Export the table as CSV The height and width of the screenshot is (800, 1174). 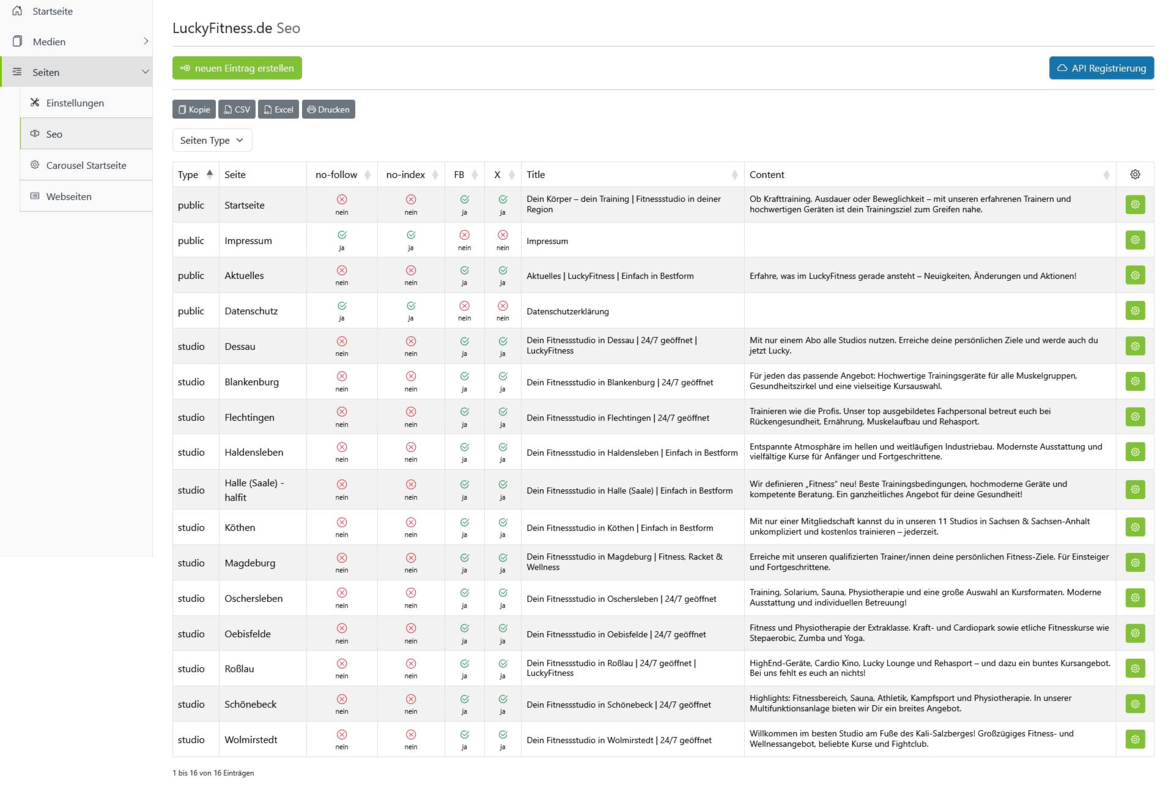(x=237, y=109)
